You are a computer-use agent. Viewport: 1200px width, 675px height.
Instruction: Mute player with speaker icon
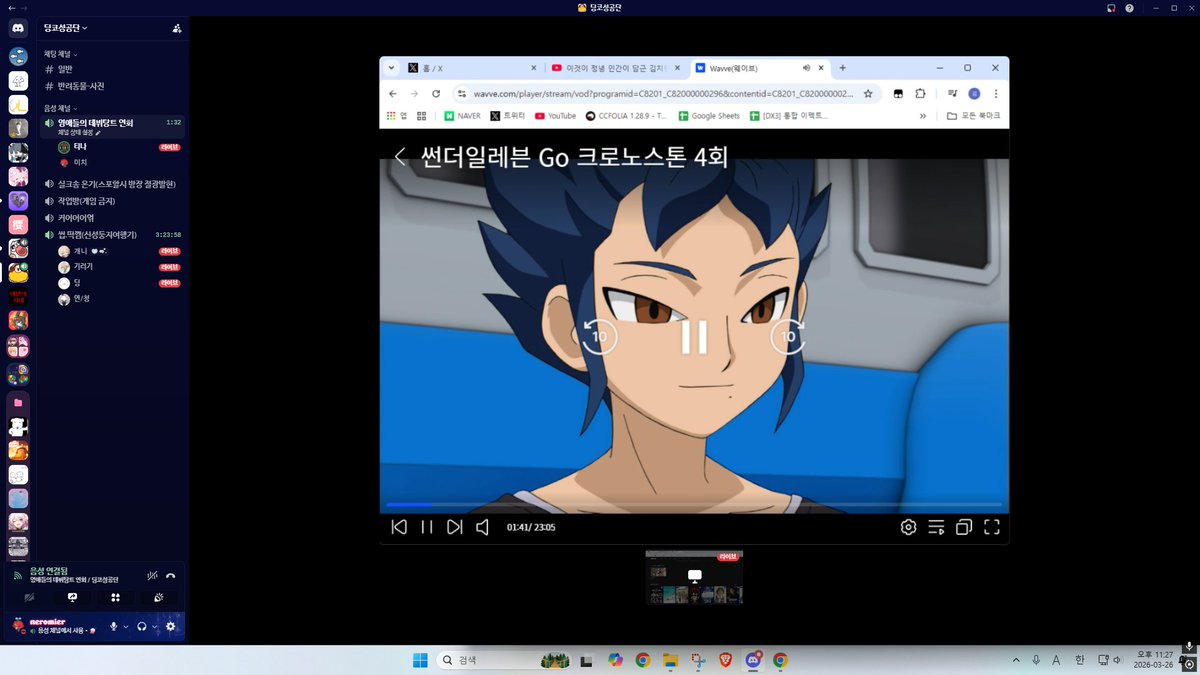point(483,527)
